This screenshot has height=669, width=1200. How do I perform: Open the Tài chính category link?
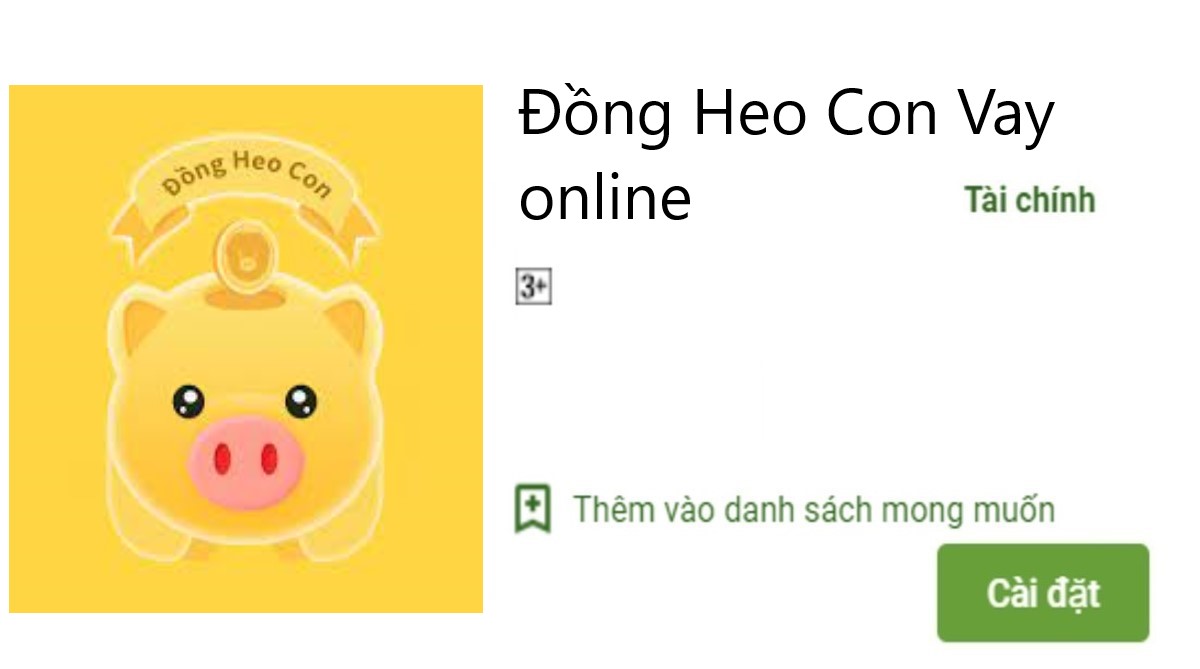pyautogui.click(x=1030, y=200)
